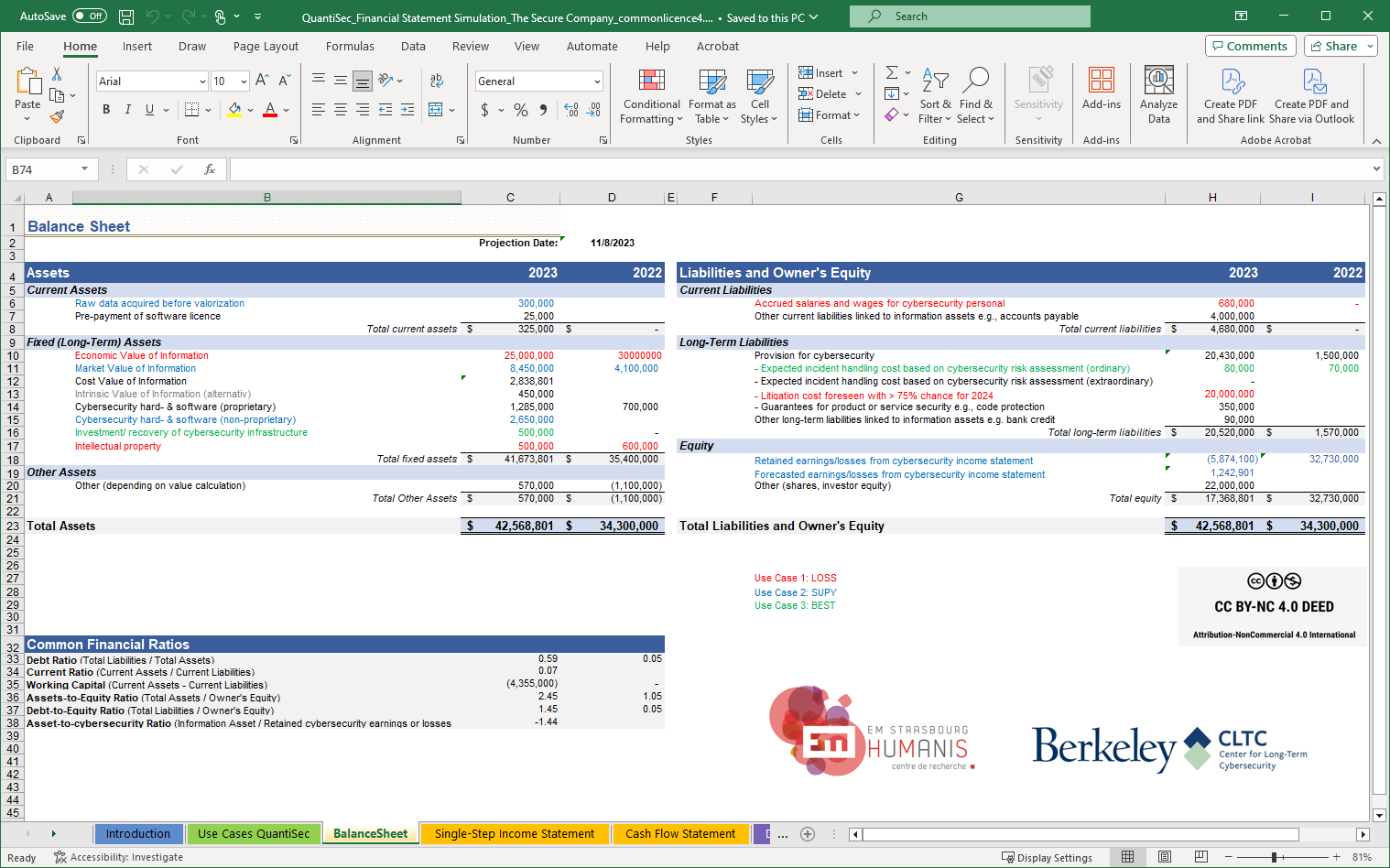1390x868 pixels.
Task: Click the Add-ins icon
Action: click(1102, 81)
